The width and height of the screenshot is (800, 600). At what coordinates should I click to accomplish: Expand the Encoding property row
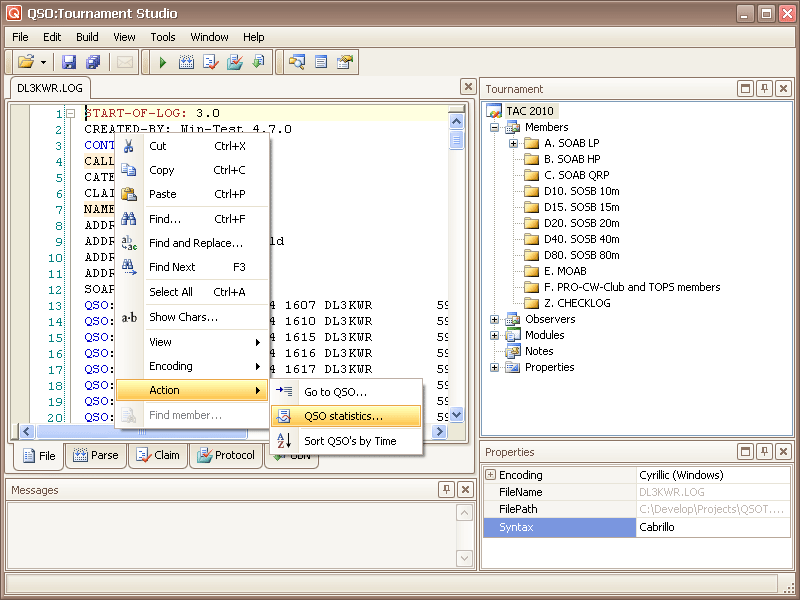(491, 475)
